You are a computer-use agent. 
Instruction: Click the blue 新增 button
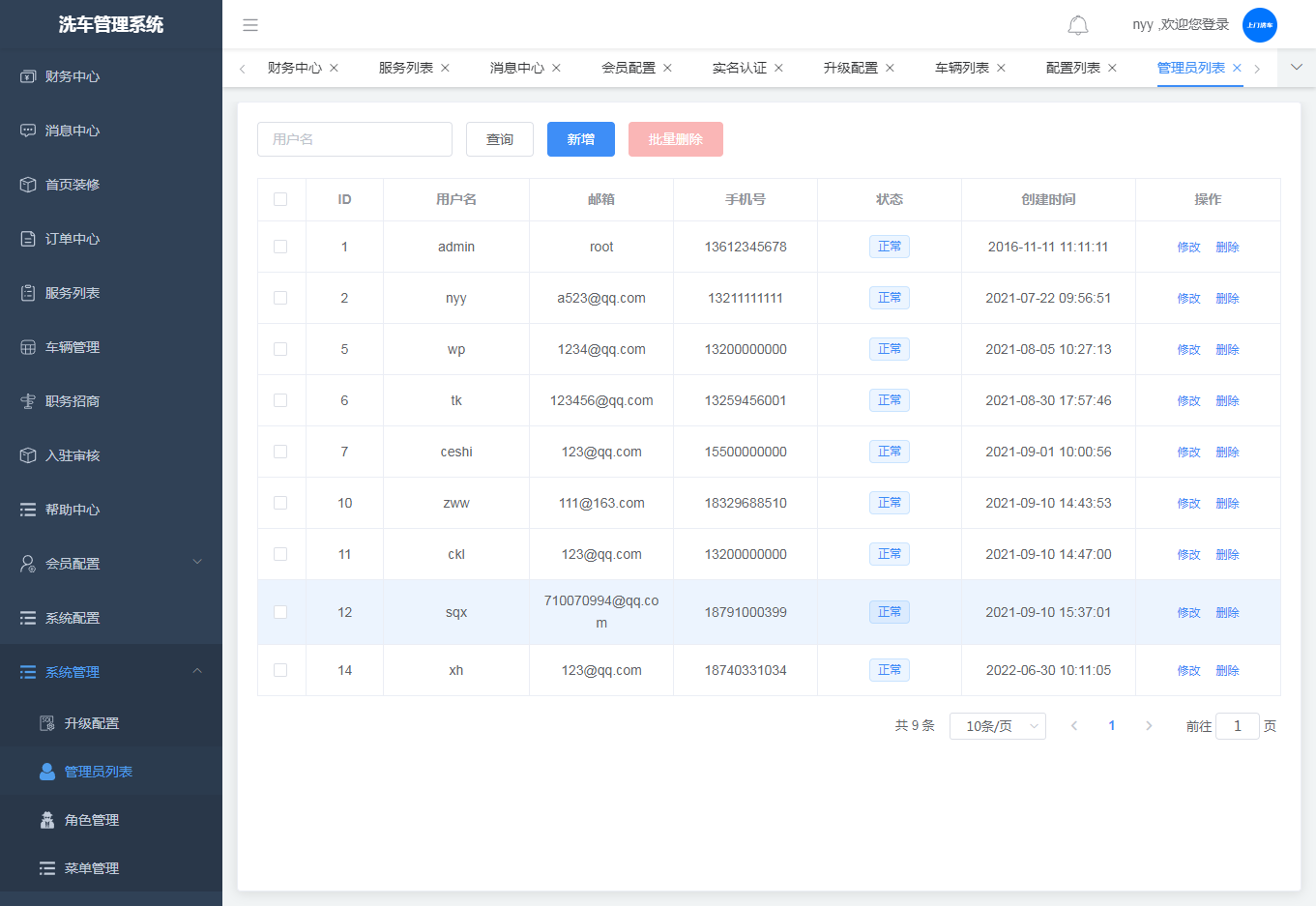580,139
